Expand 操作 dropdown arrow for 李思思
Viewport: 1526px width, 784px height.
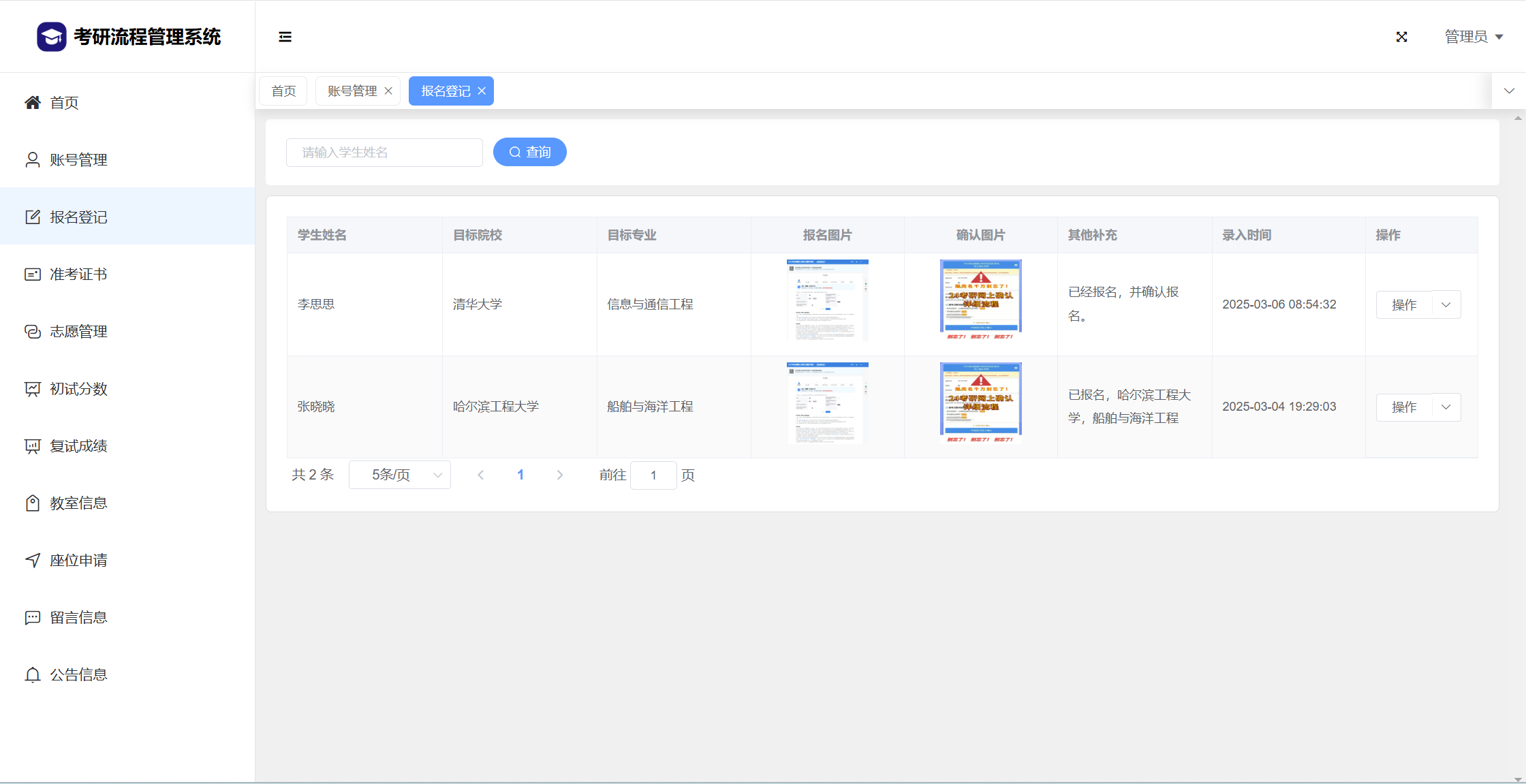pyautogui.click(x=1446, y=305)
